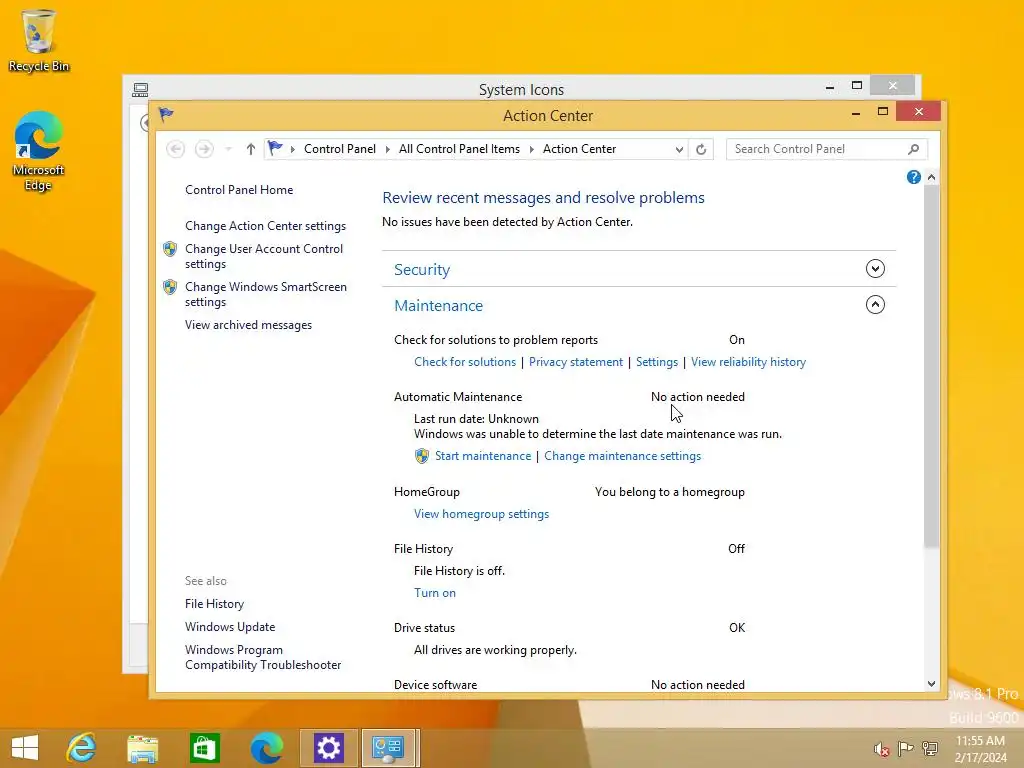
Task: Open View archived messages
Action: (x=248, y=325)
